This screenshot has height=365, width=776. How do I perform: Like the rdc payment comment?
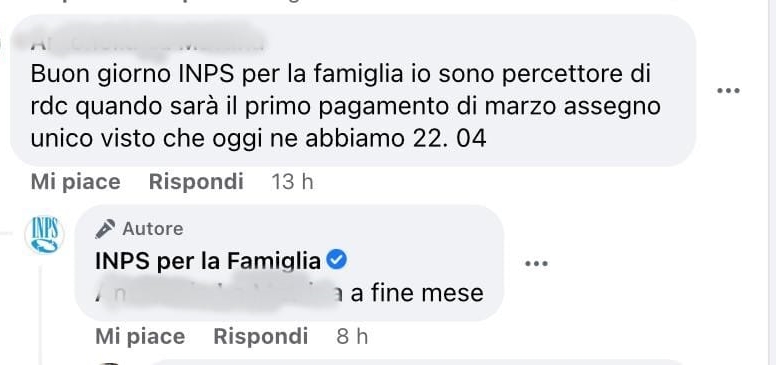pyautogui.click(x=75, y=182)
